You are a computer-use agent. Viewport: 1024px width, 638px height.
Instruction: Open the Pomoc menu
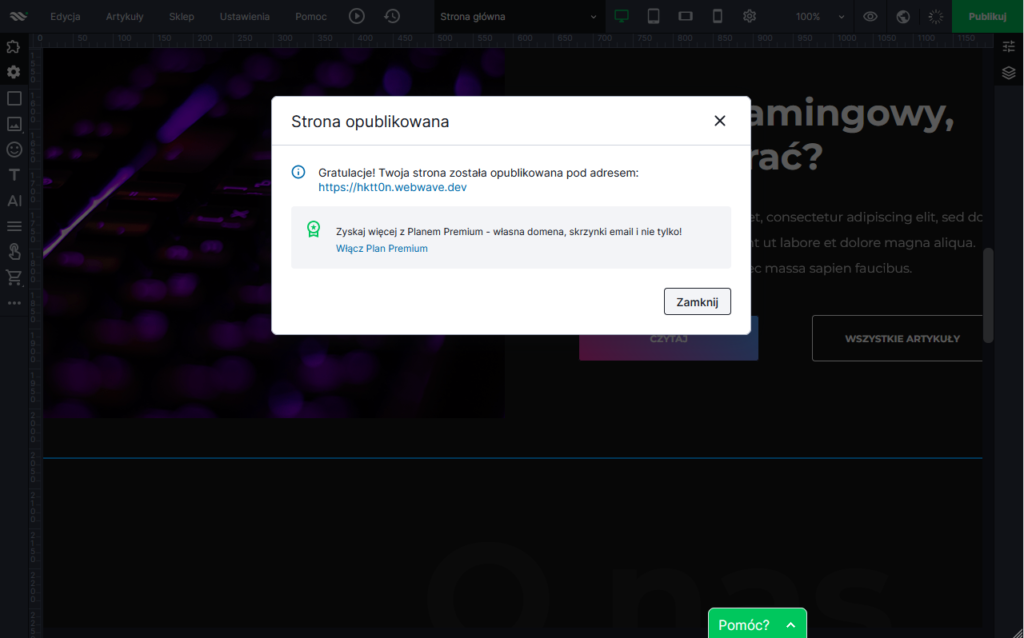pyautogui.click(x=311, y=16)
